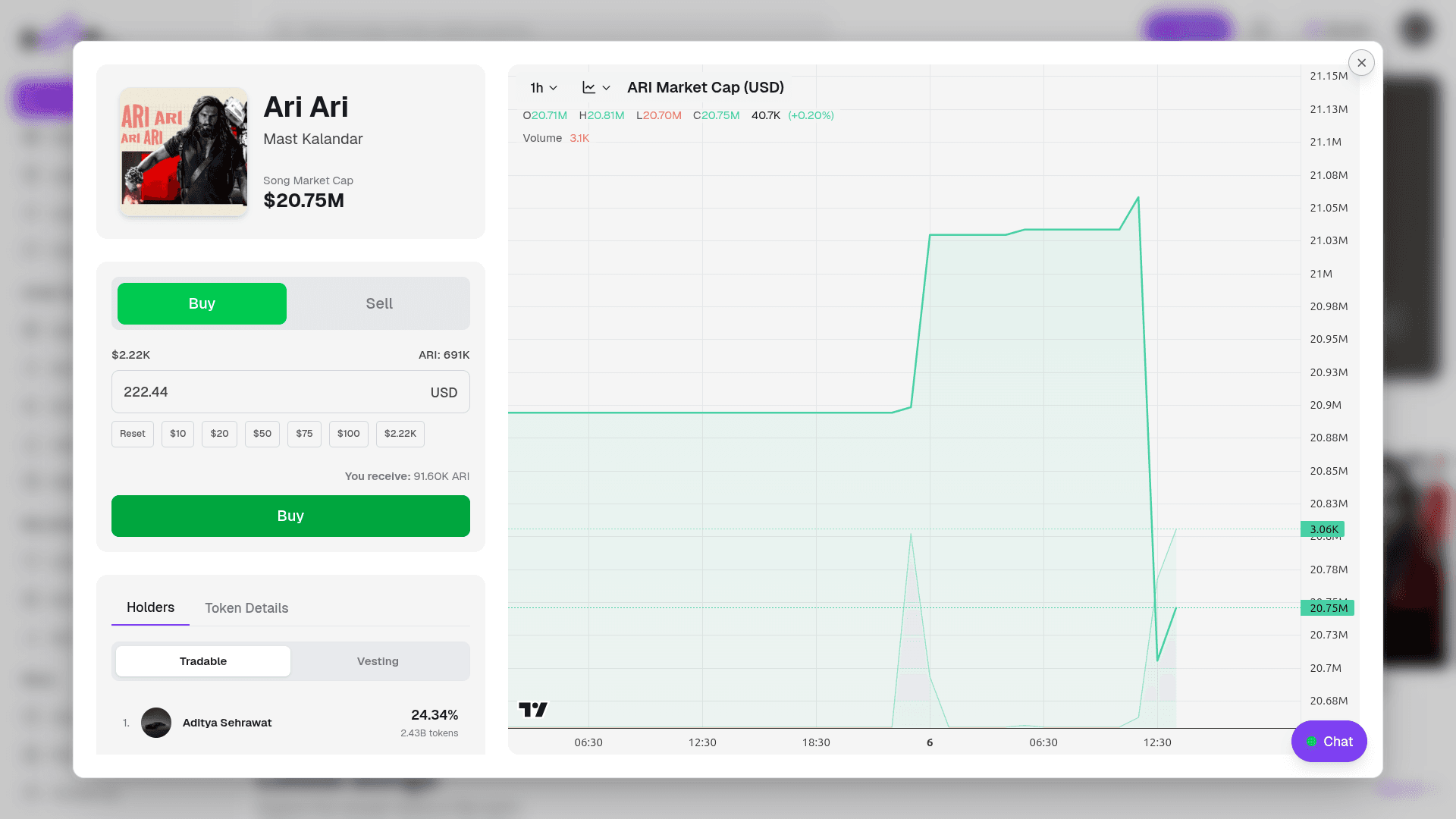Open the Chat bubble
Screen dimensions: 1456x819
click(x=1329, y=742)
